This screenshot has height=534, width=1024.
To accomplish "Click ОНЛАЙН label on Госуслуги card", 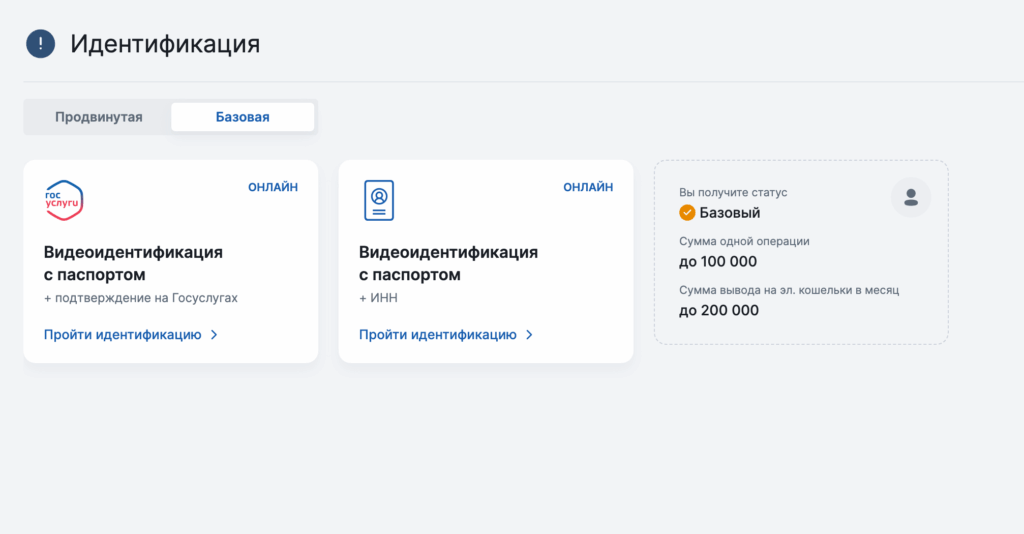I will tap(273, 187).
